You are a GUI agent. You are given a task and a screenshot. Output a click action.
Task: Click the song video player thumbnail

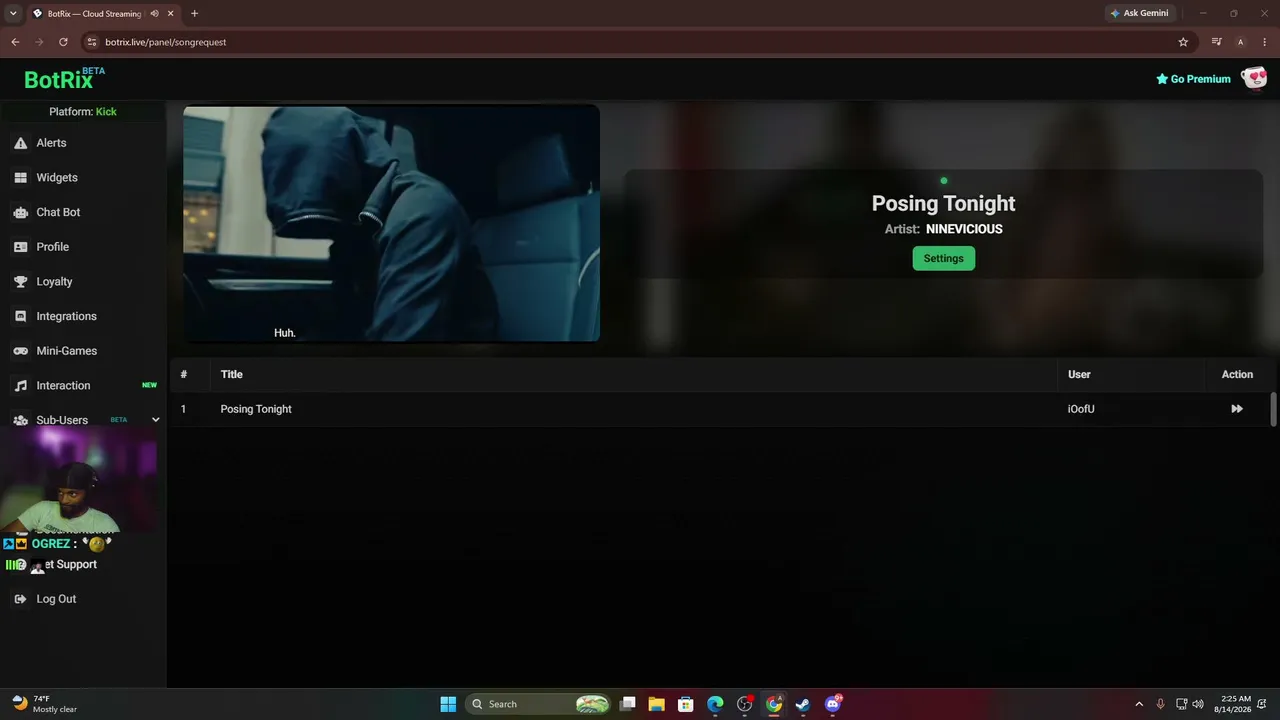pyautogui.click(x=391, y=223)
